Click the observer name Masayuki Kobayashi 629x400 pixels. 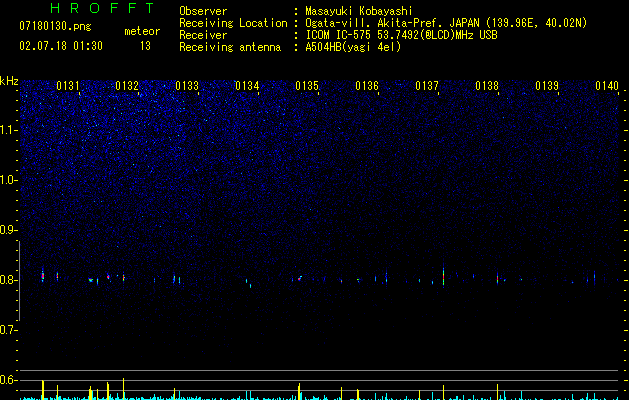coord(359,11)
